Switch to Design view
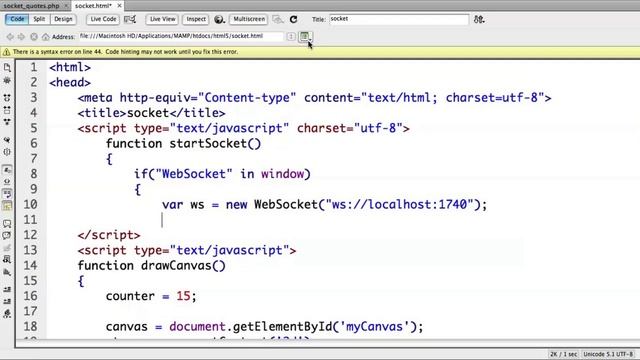The width and height of the screenshot is (640, 360). click(63, 19)
